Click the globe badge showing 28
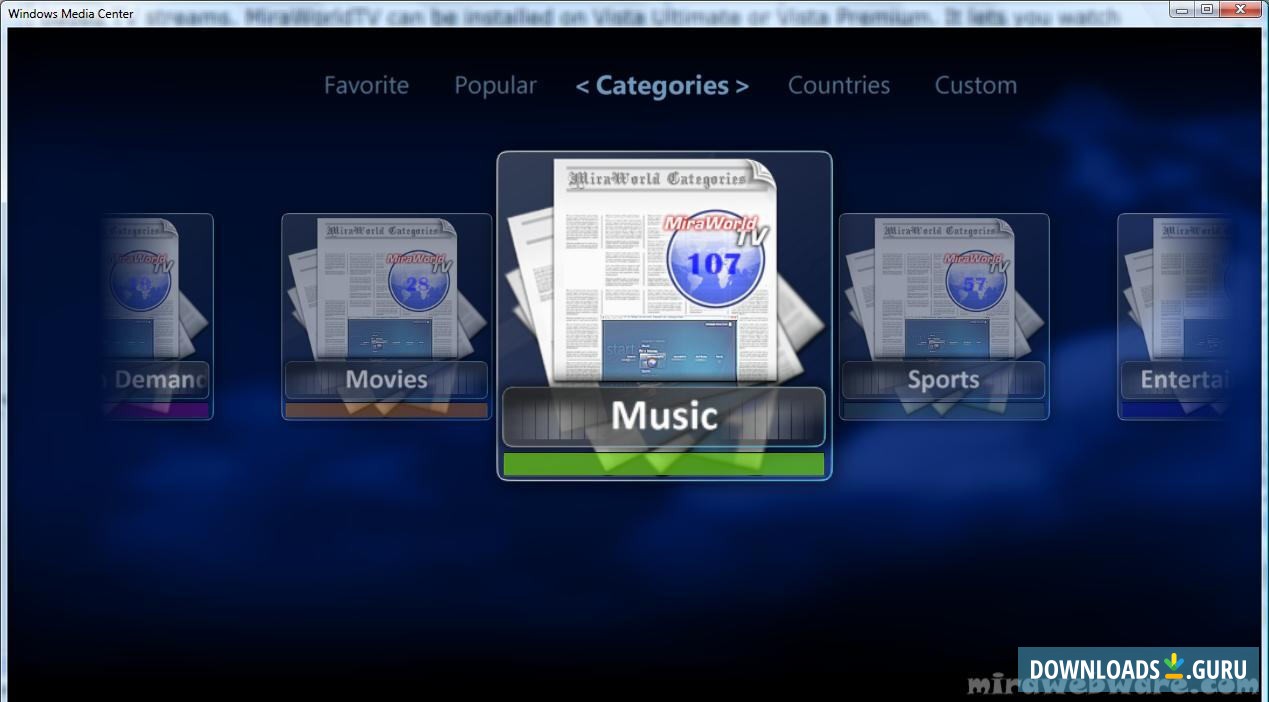Viewport: 1269px width, 702px height. pos(417,283)
